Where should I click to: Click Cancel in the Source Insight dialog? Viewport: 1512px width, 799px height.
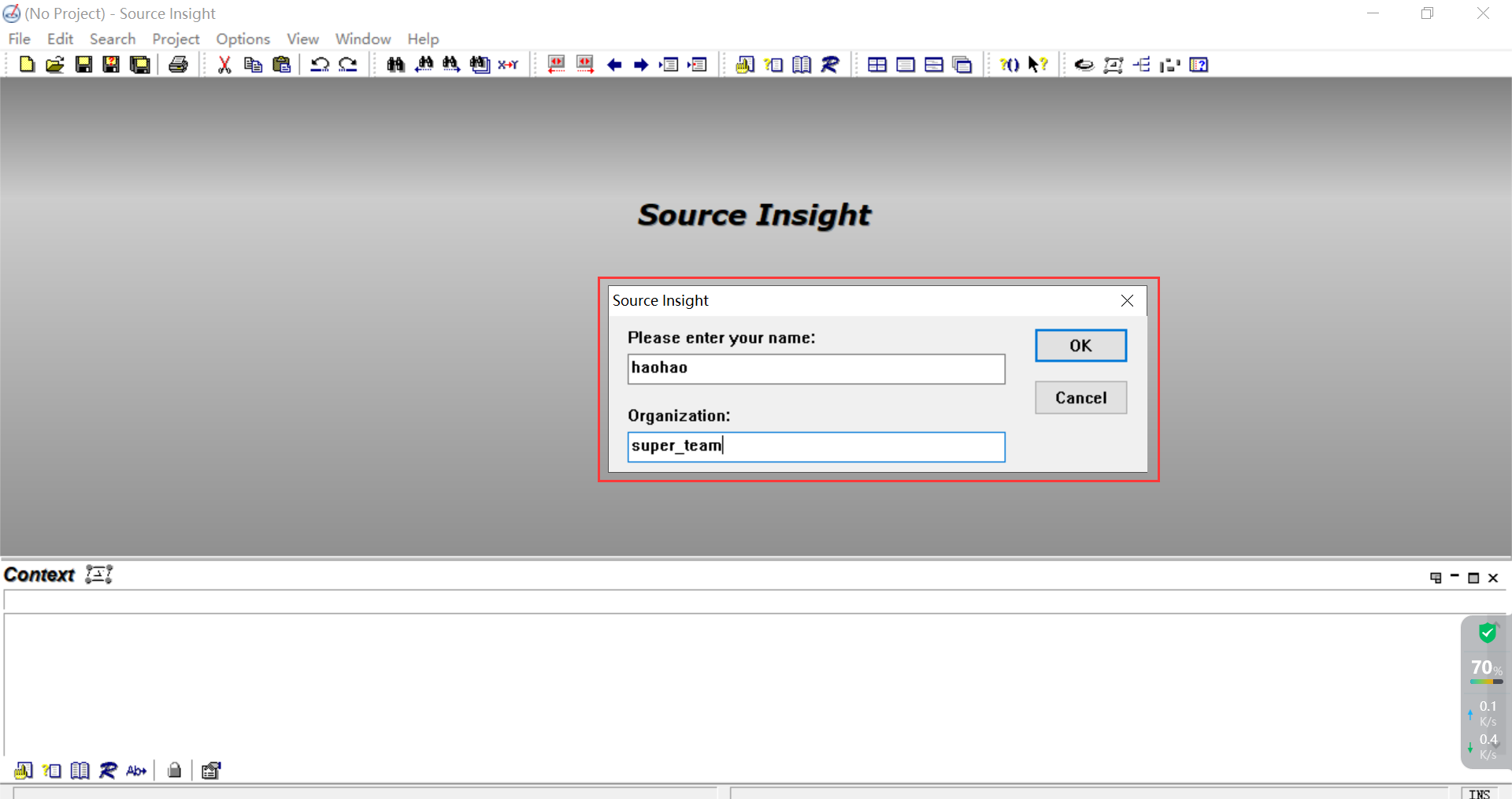coord(1080,398)
